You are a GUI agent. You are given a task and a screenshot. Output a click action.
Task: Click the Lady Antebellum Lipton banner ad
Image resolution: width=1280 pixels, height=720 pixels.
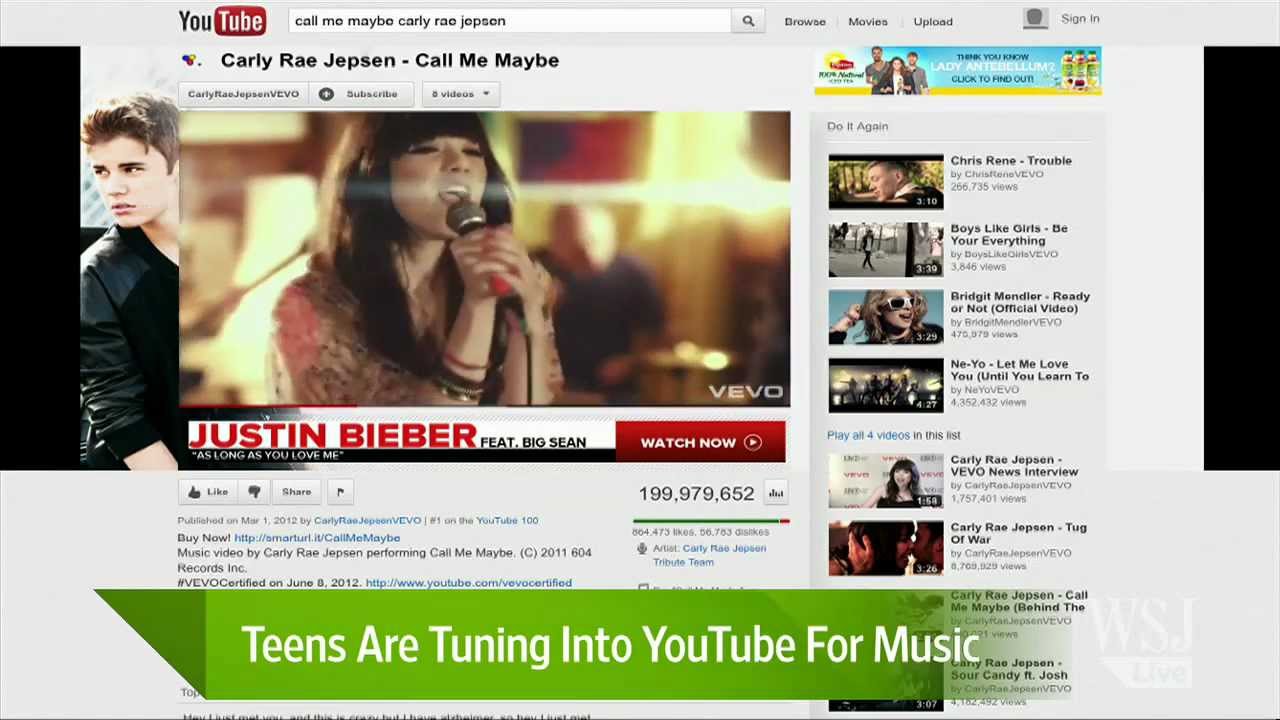click(x=958, y=71)
